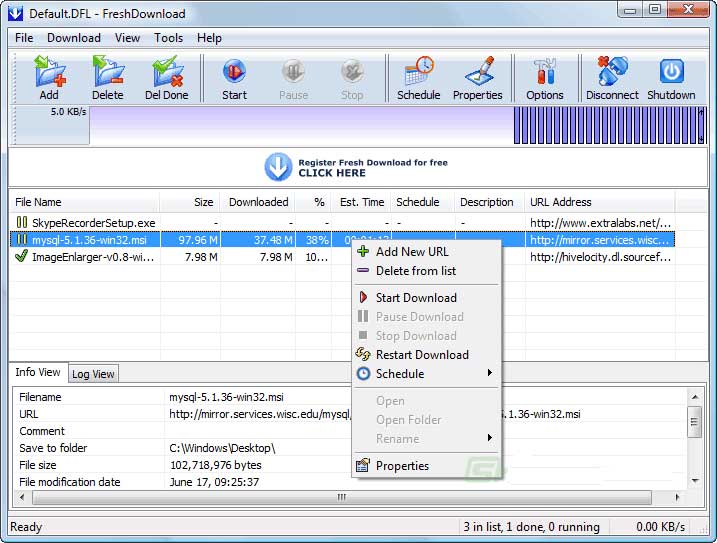Sort by the File Name column header
The height and width of the screenshot is (543, 717).
coord(85,202)
